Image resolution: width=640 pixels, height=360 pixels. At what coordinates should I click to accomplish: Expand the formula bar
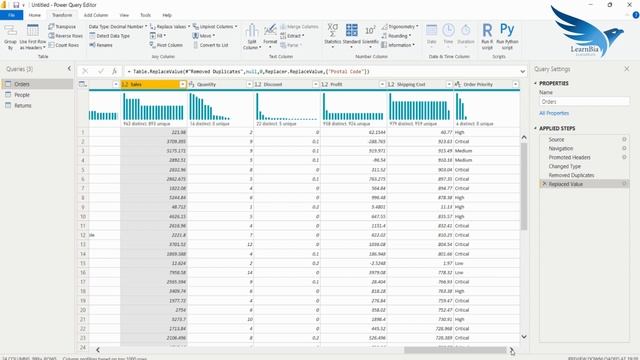click(523, 71)
